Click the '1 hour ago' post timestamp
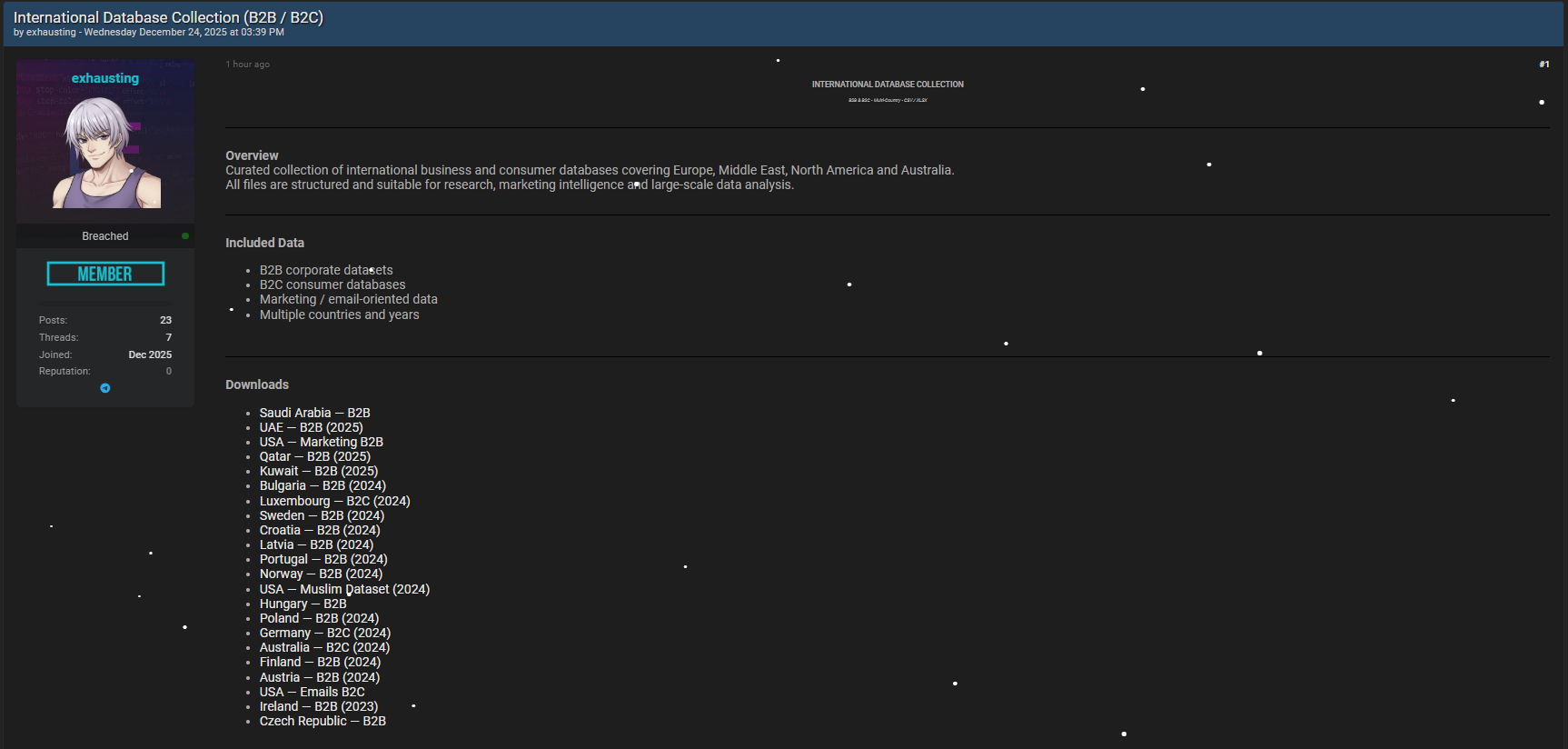The height and width of the screenshot is (749, 1568). pos(248,65)
